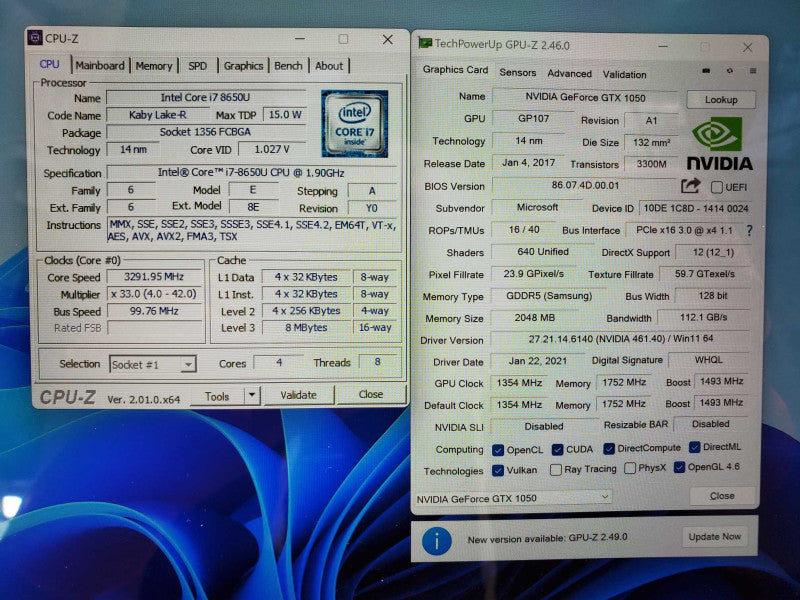Viewport: 800px width, 600px height.
Task: Open the Memory tab in CPU-Z
Action: 154,66
